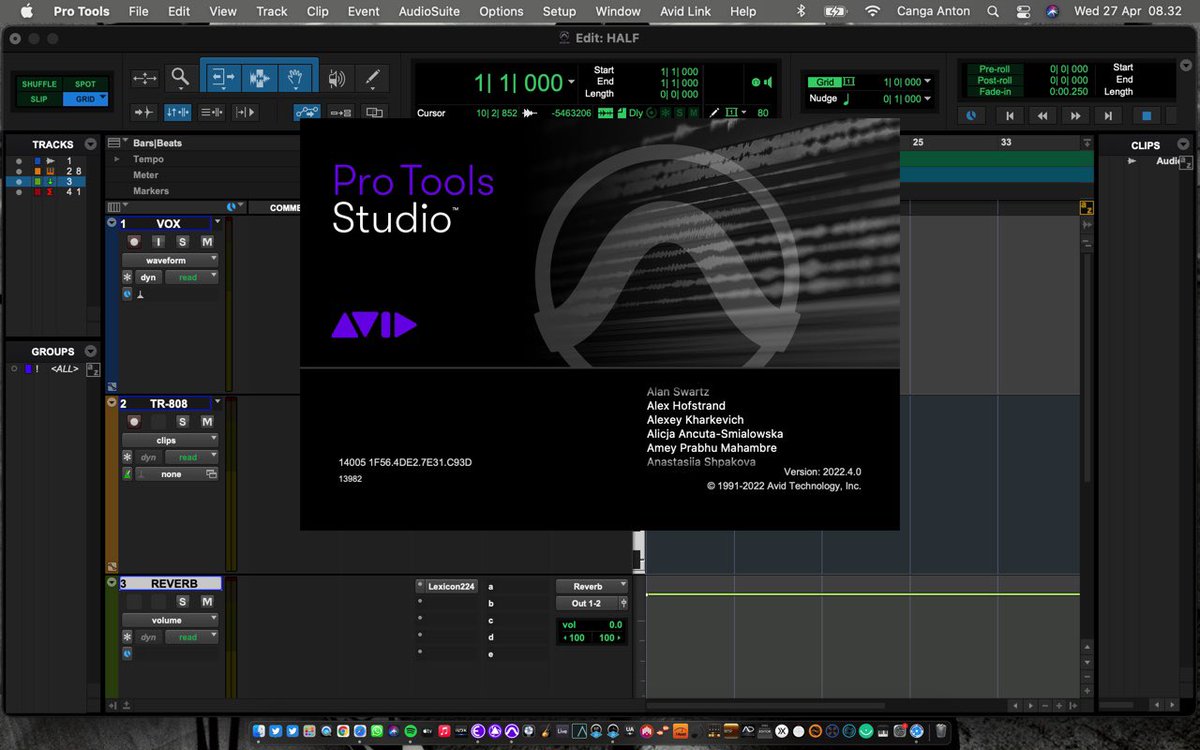1200x750 pixels.
Task: Toggle Pre-roll button
Action: click(x=994, y=69)
